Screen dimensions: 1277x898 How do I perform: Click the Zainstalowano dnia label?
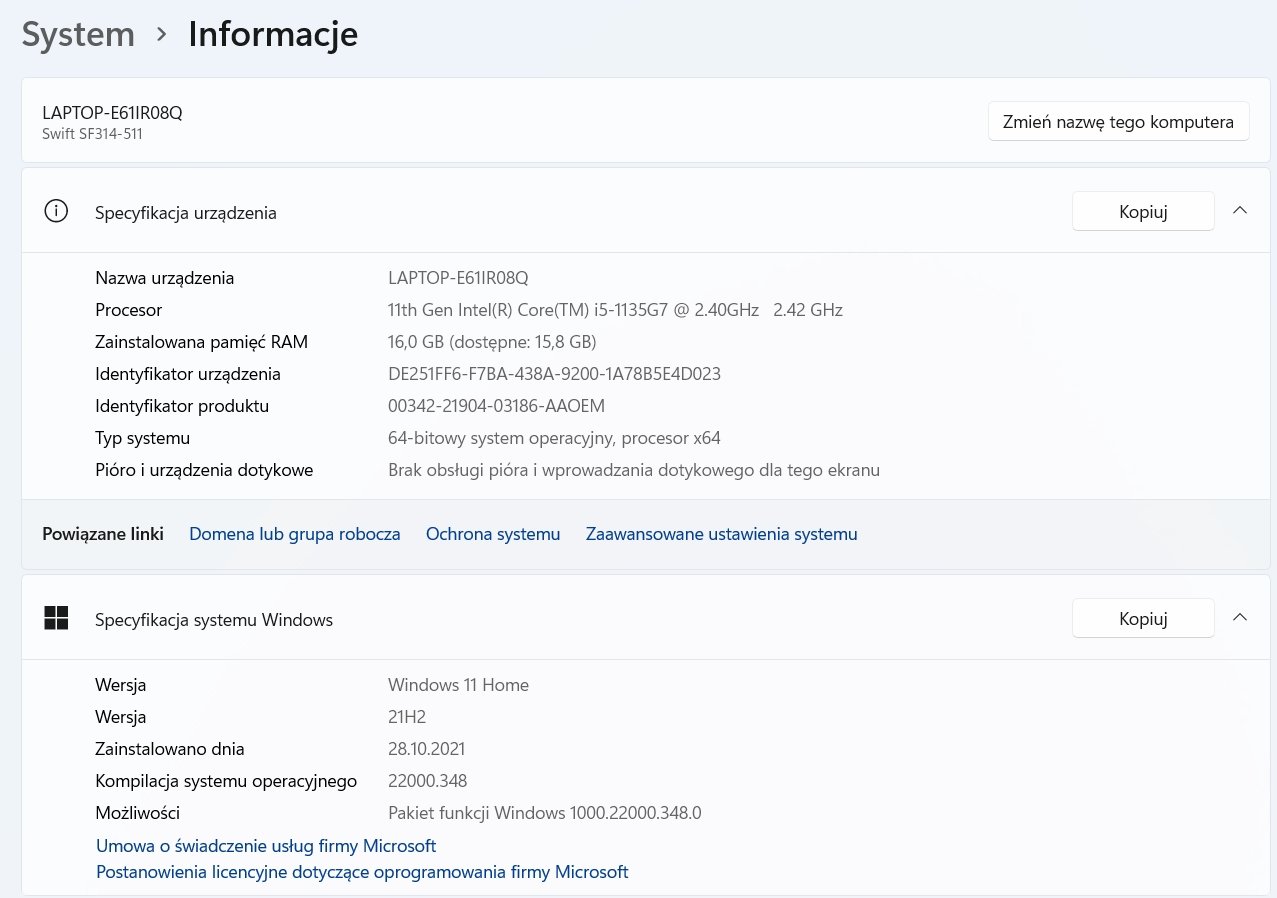170,749
